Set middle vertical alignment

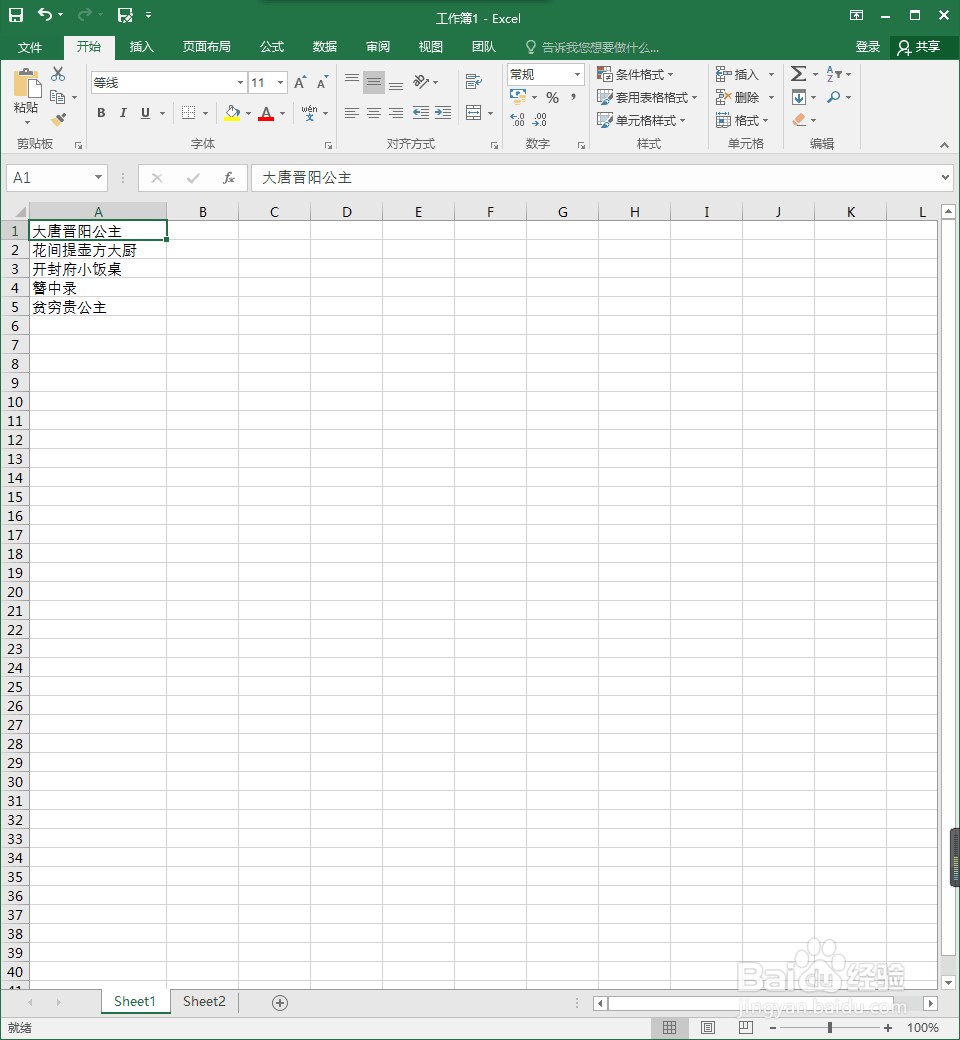[374, 82]
